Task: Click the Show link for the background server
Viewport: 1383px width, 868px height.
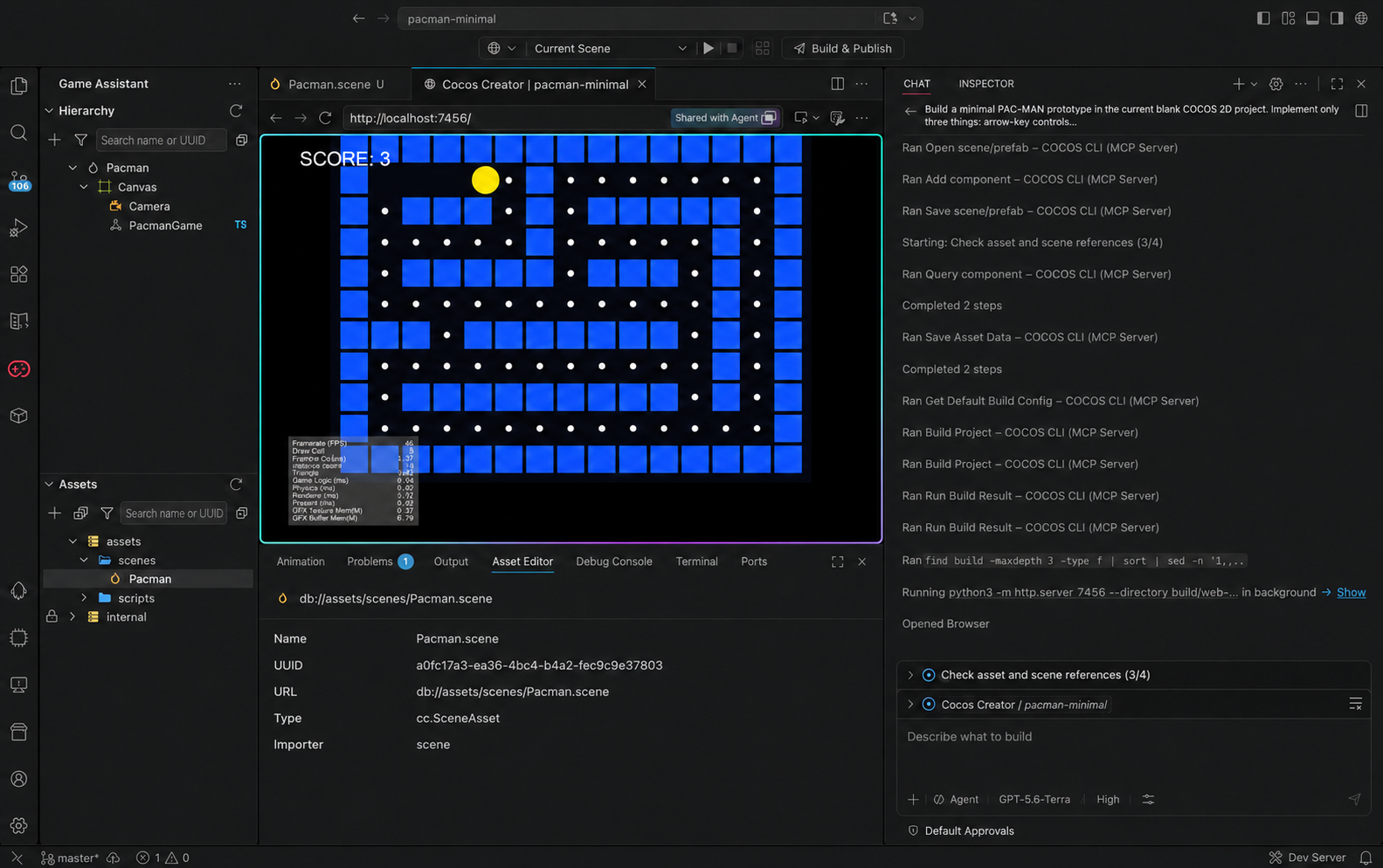Action: pyautogui.click(x=1351, y=592)
